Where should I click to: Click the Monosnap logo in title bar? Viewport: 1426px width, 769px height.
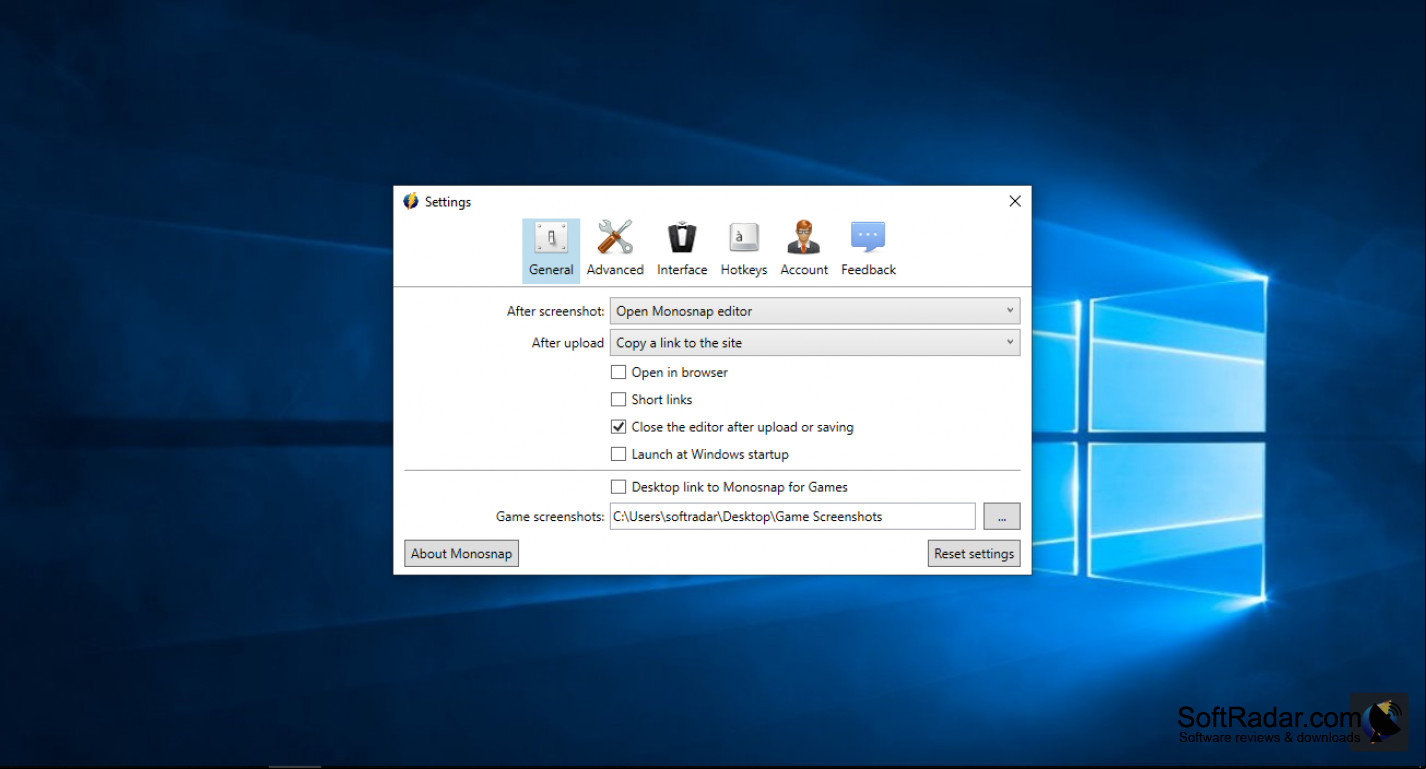coord(411,201)
